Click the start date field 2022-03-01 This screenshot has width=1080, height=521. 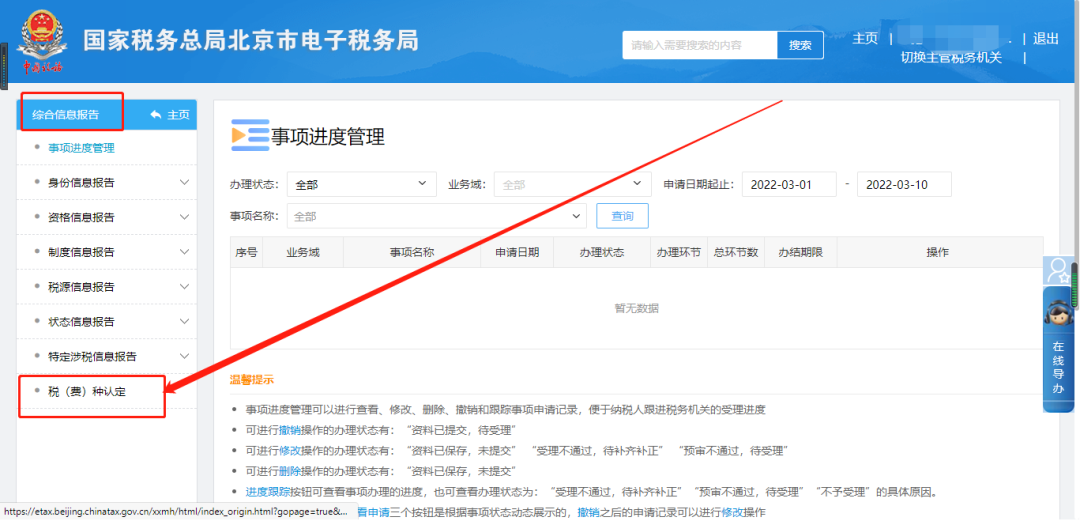(x=789, y=185)
